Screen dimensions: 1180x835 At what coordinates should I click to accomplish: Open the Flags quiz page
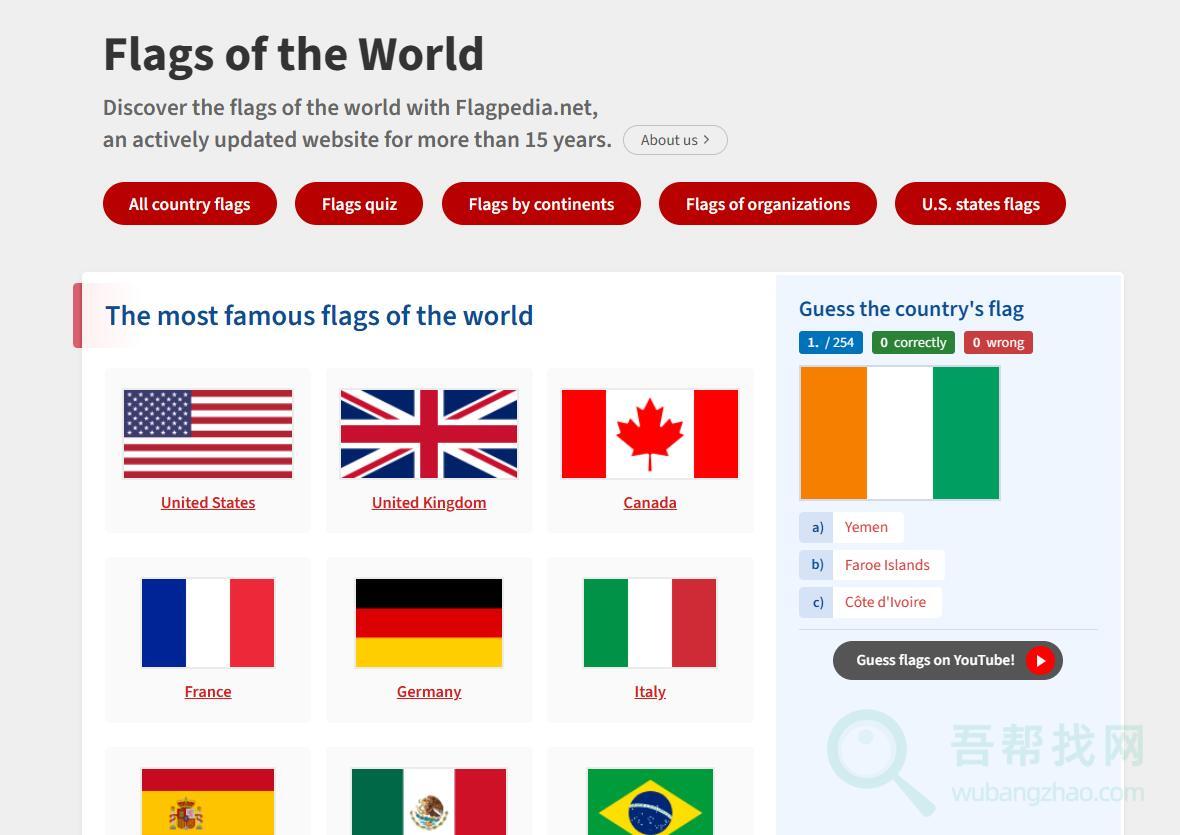click(359, 204)
